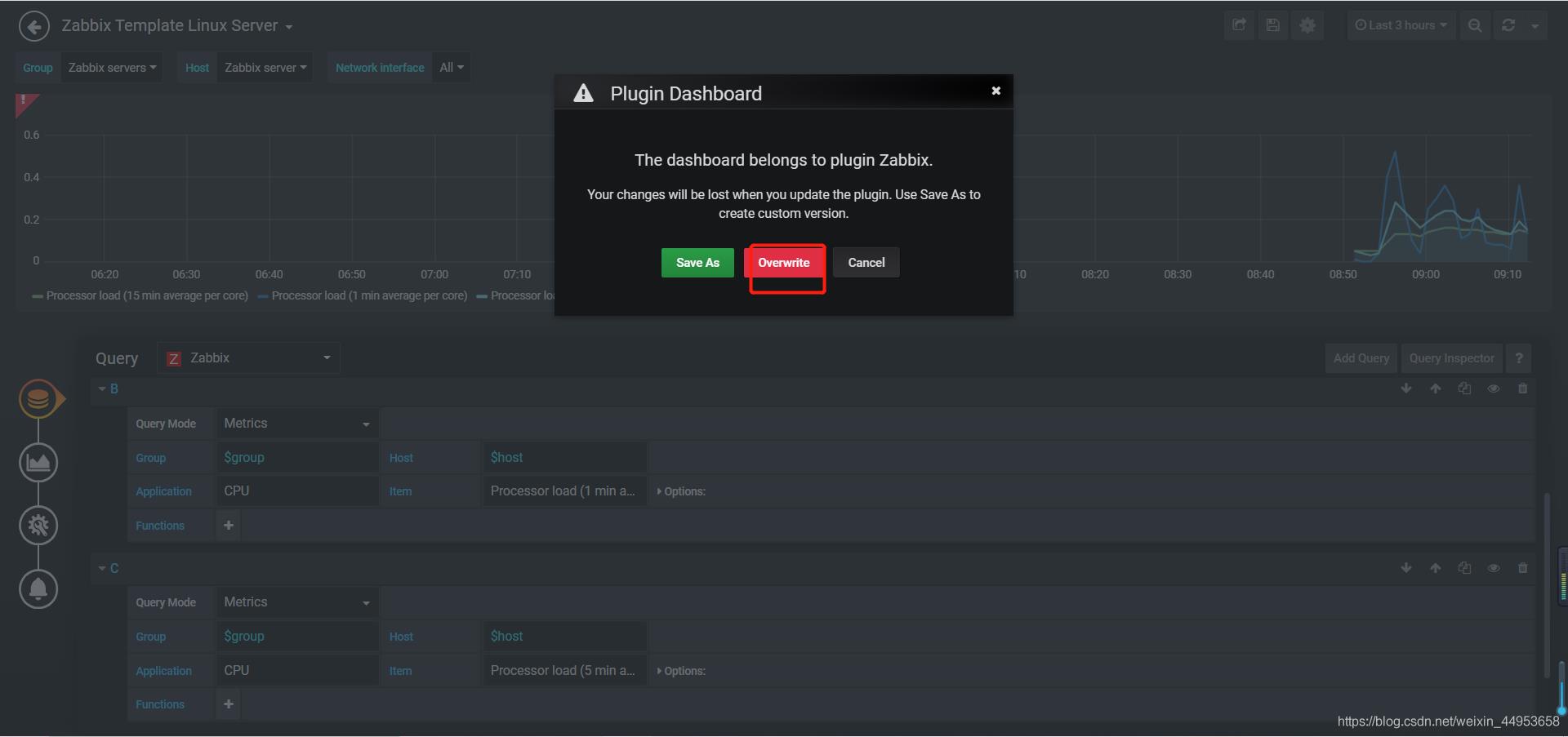Expand query C Options
This screenshot has height=737, width=1568.
[x=681, y=671]
